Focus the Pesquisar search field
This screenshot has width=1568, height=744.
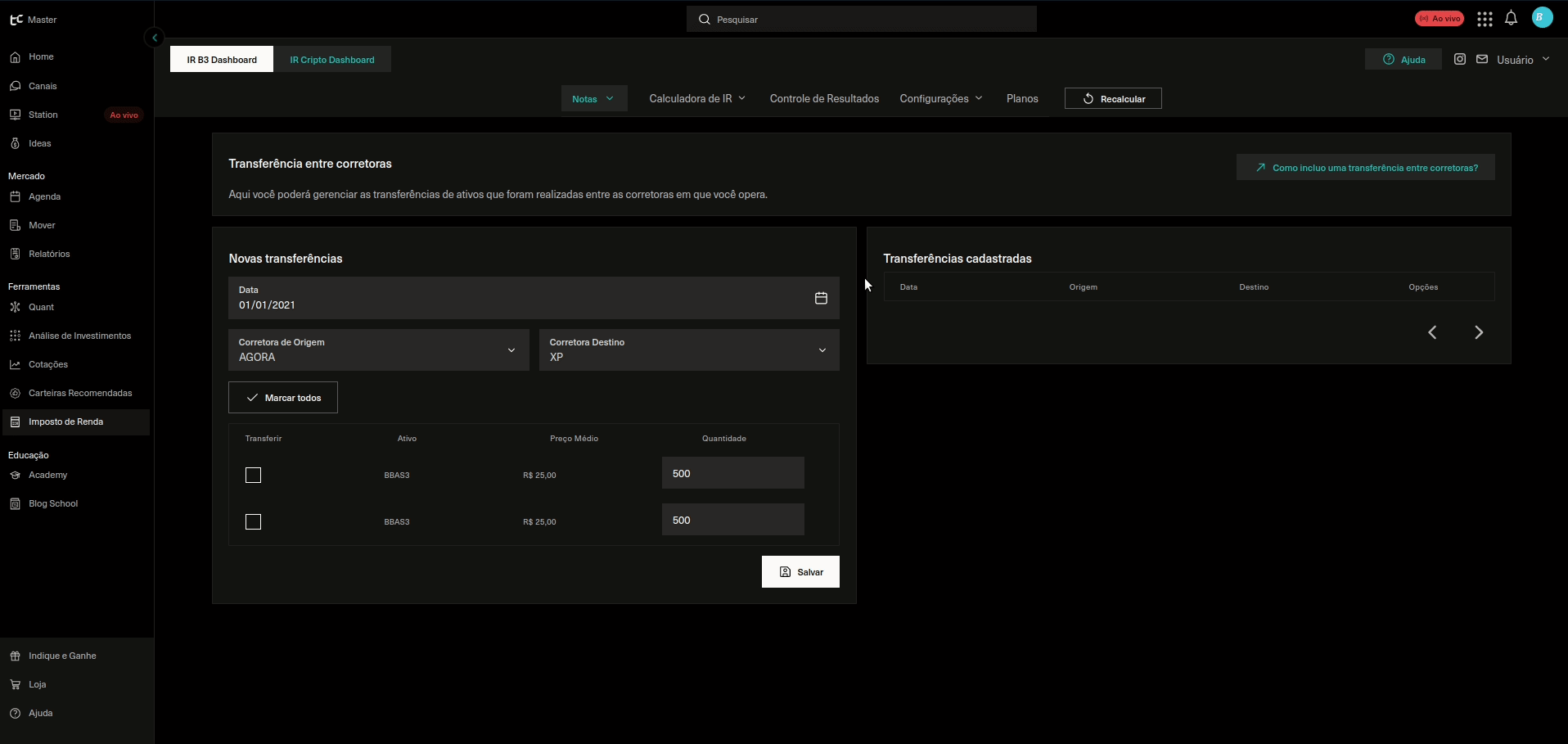[x=862, y=19]
